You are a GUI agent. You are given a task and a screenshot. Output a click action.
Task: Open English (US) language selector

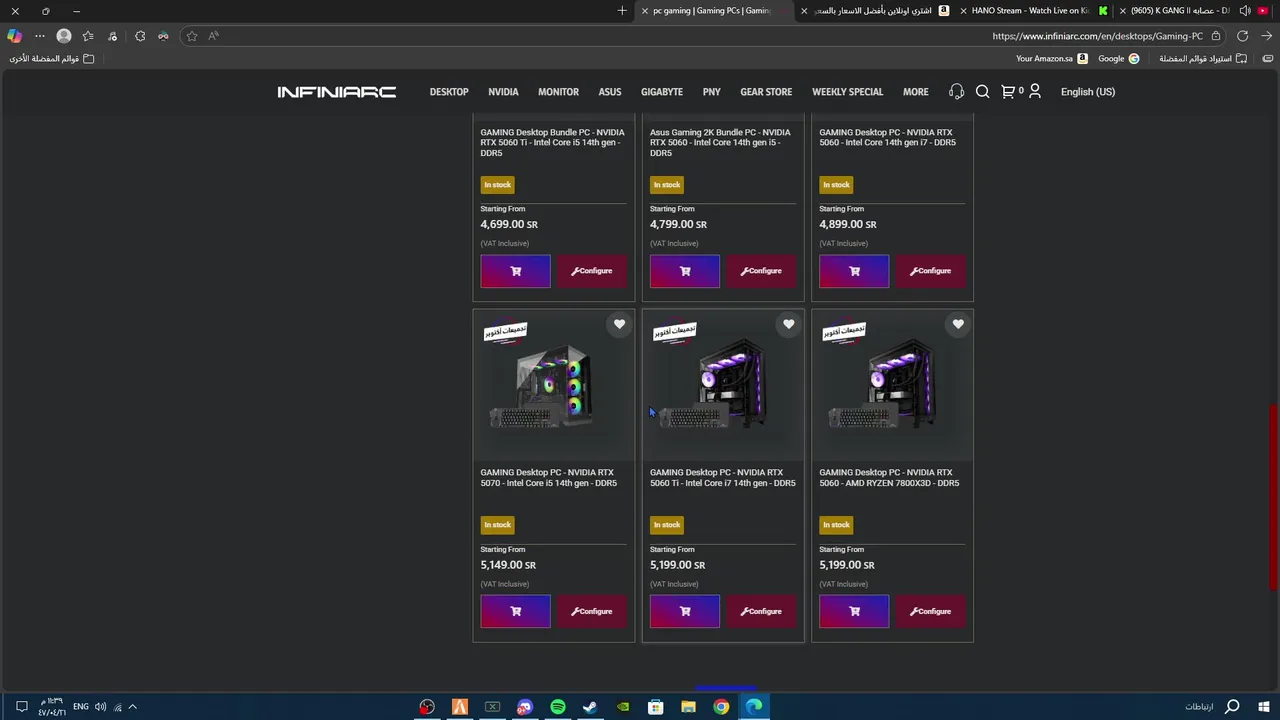pyautogui.click(x=1087, y=92)
